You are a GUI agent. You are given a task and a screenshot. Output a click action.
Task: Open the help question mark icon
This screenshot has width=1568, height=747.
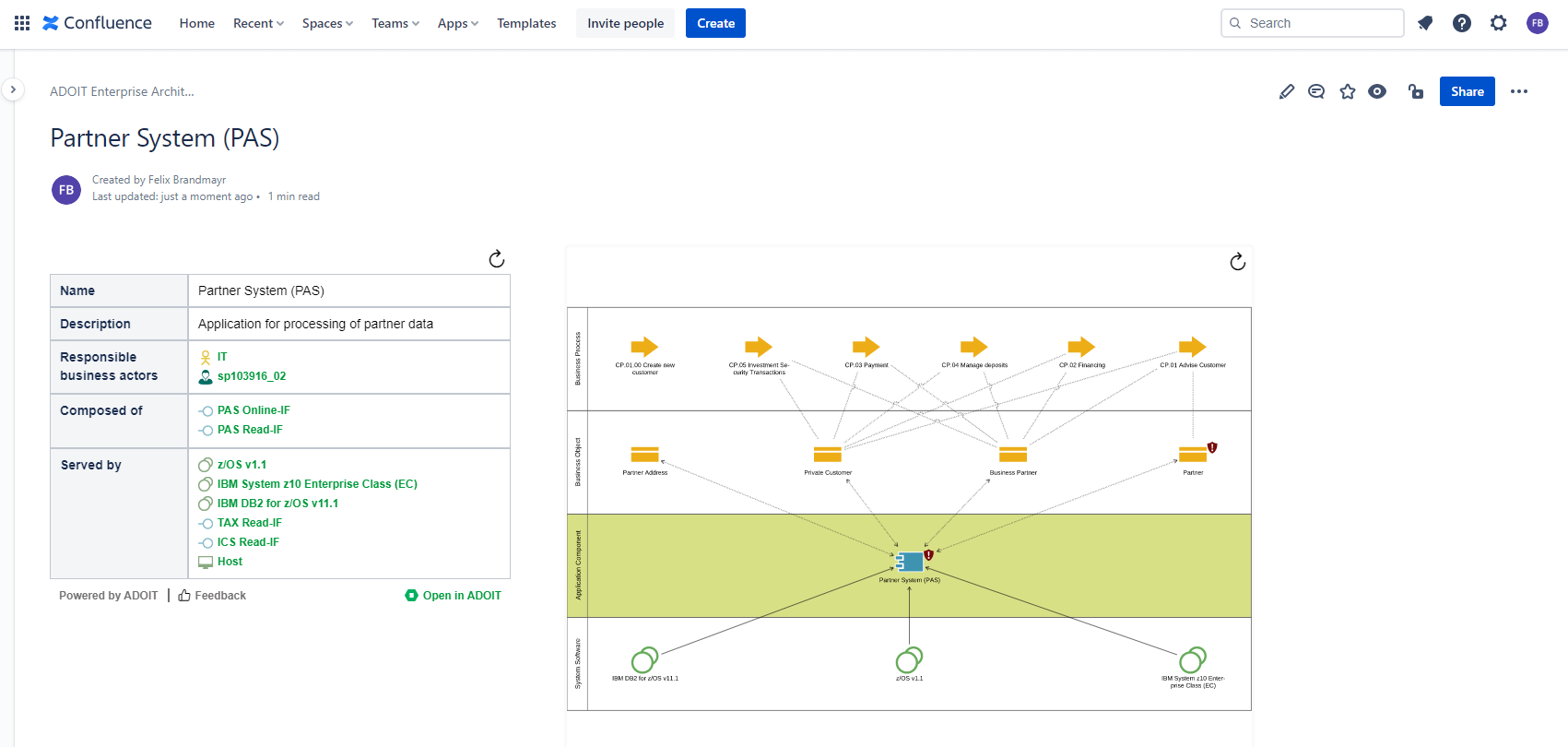pyautogui.click(x=1462, y=23)
